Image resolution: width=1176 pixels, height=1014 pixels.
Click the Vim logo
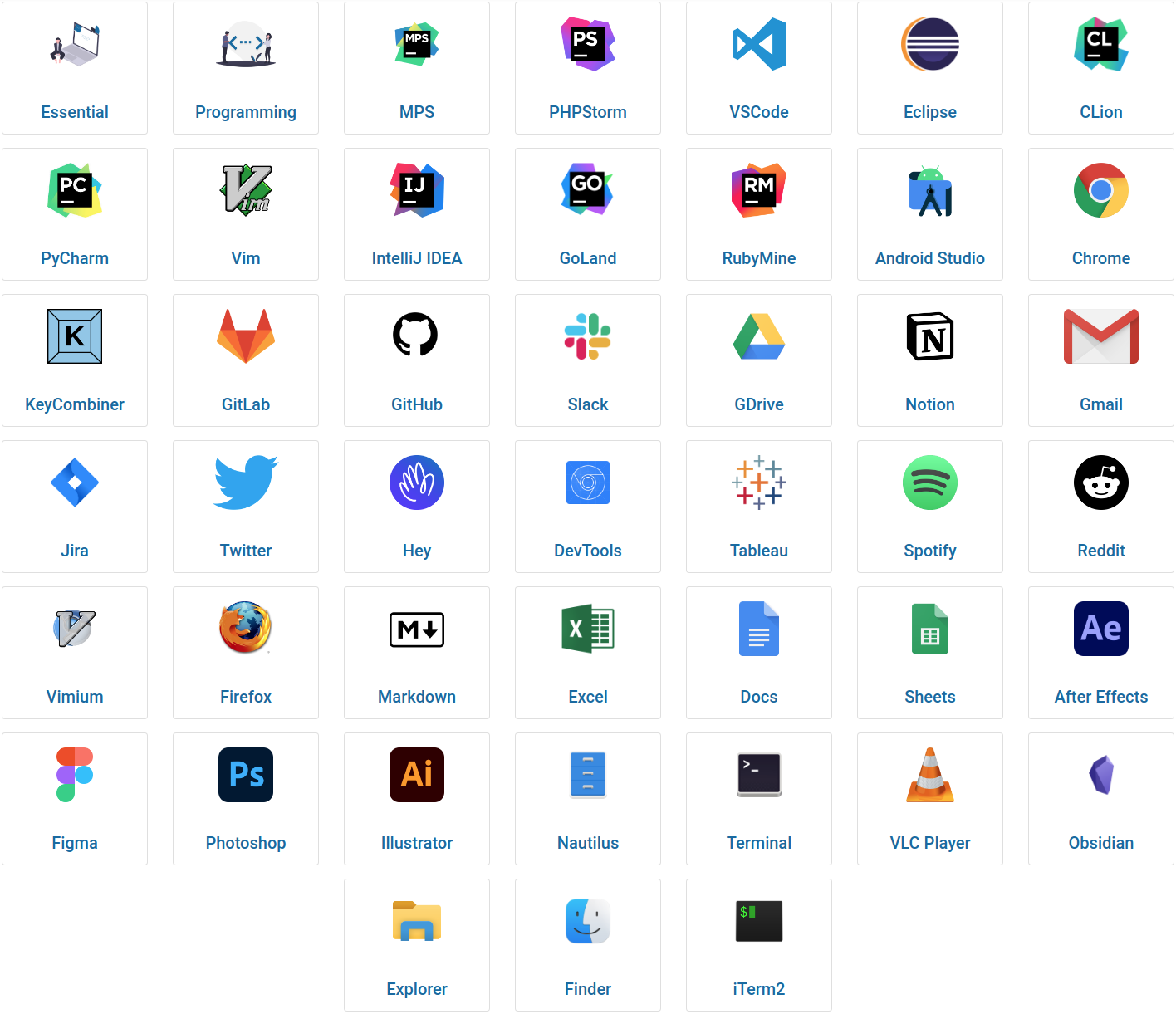pos(246,190)
